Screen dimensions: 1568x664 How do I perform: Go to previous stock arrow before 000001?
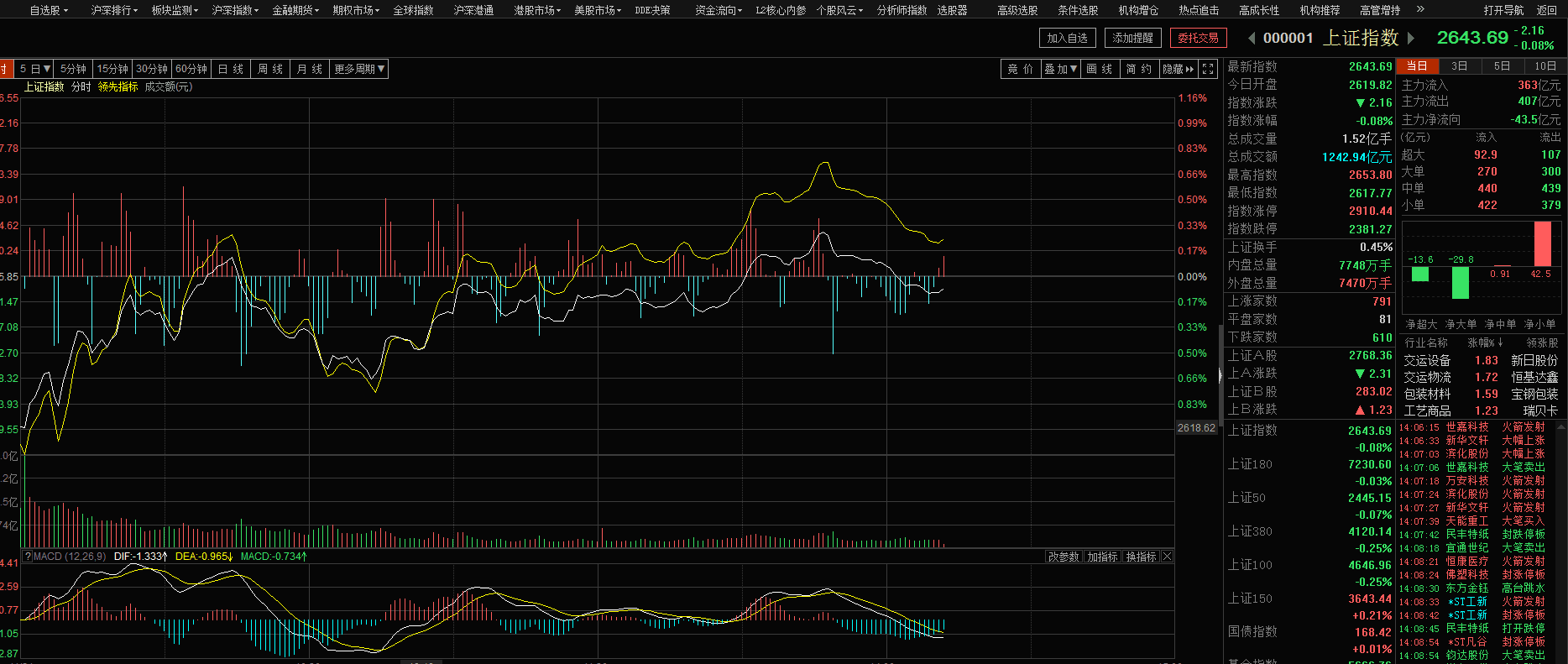[1252, 38]
